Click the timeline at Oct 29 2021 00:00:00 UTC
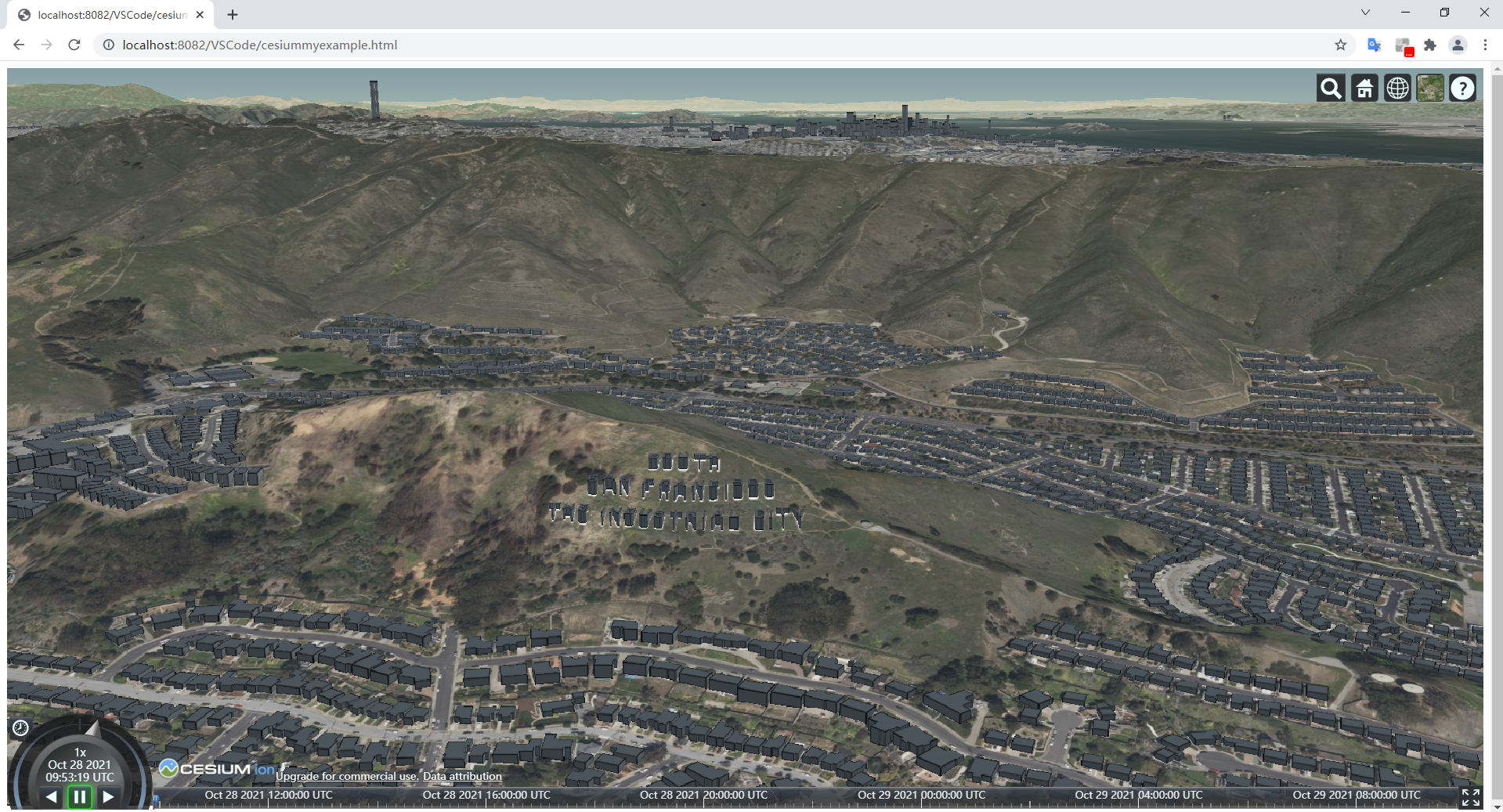The width and height of the screenshot is (1503, 812). pyautogui.click(x=921, y=795)
